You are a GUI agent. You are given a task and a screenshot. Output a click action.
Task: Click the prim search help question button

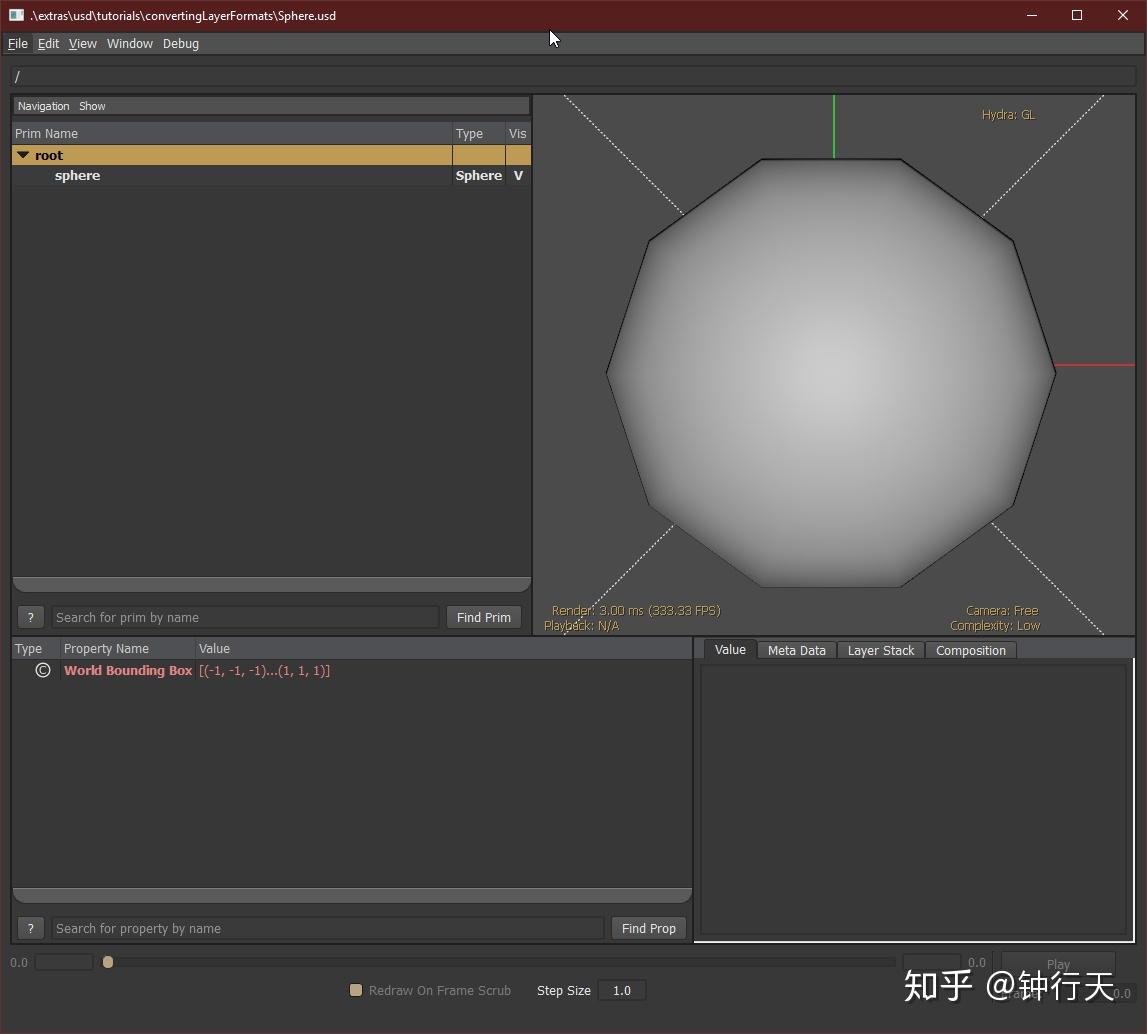[x=31, y=617]
